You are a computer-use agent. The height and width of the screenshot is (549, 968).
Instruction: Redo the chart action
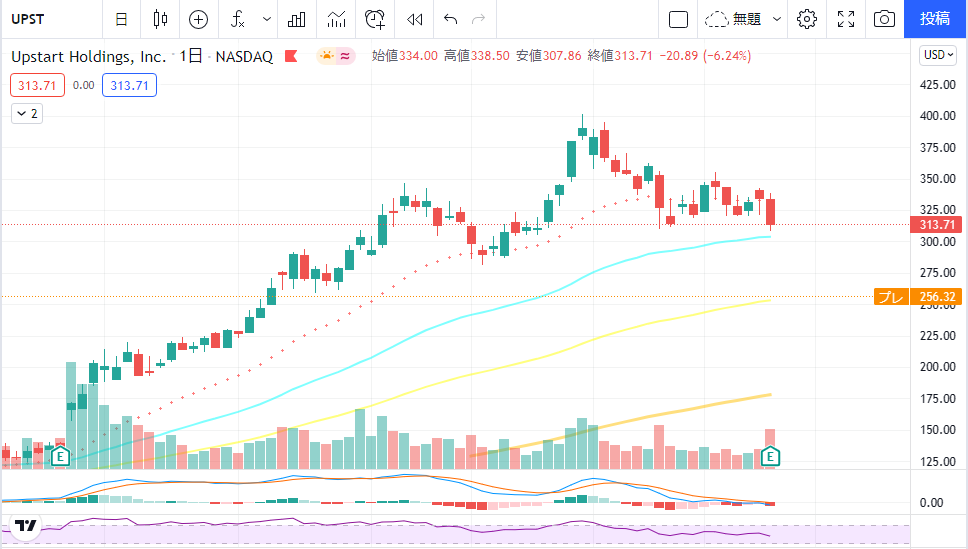point(478,20)
